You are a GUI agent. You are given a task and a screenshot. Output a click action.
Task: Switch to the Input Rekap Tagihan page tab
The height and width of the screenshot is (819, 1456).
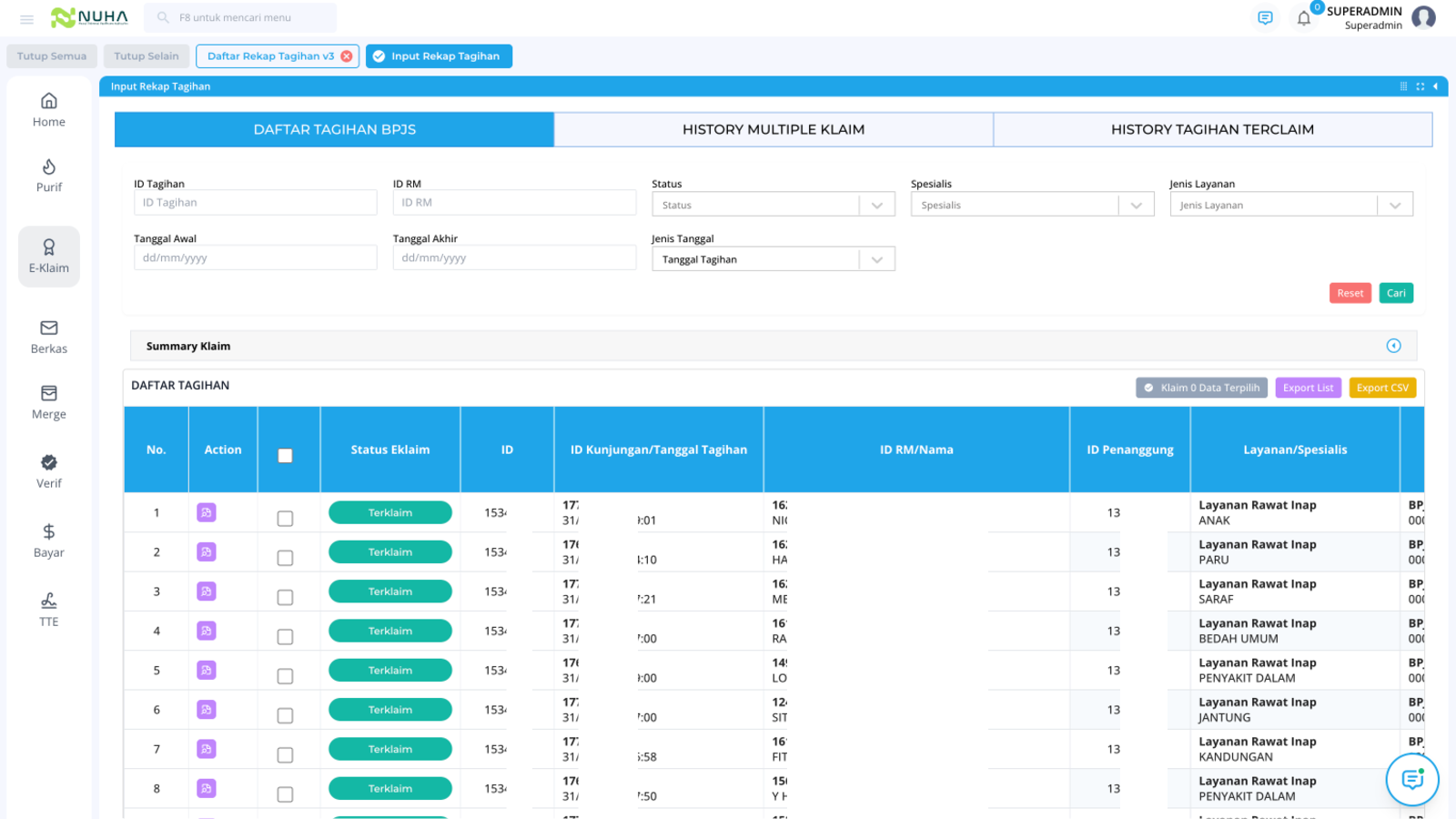[439, 56]
